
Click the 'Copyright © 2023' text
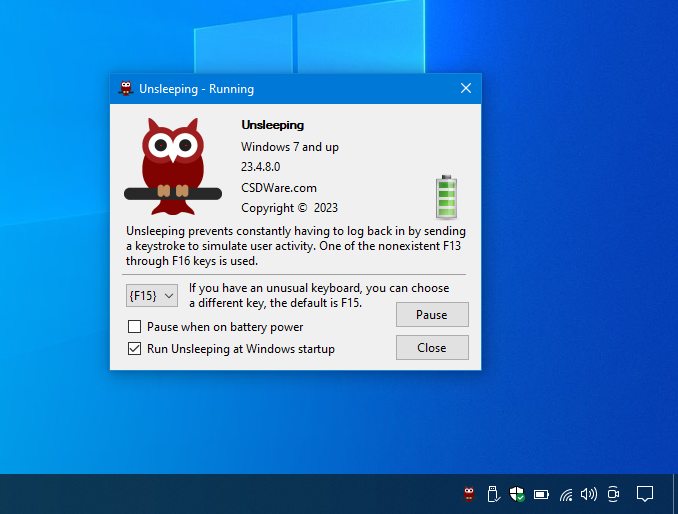[x=289, y=208]
